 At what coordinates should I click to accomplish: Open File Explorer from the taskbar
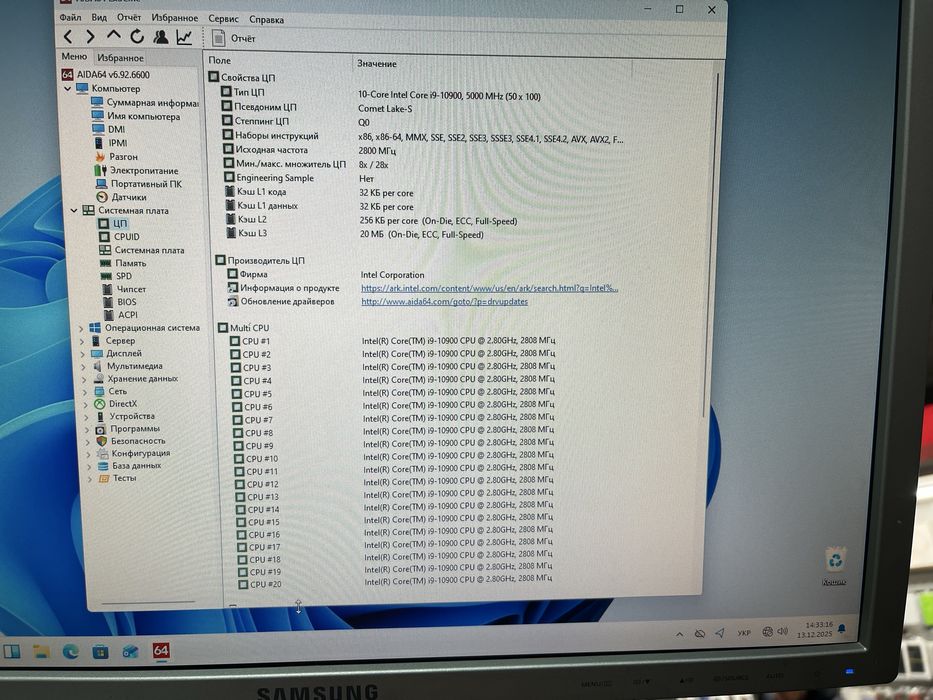click(40, 651)
